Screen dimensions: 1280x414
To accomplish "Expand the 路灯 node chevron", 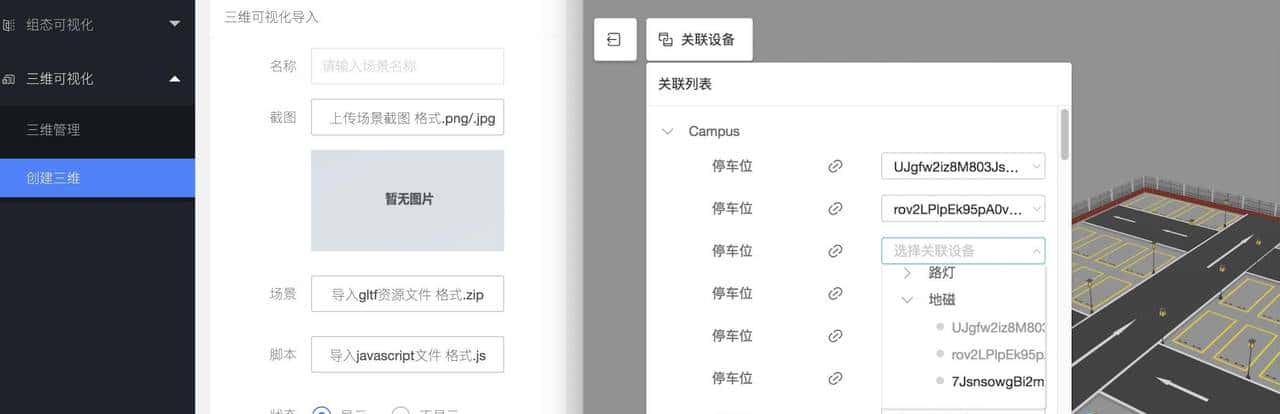I will 907,272.
